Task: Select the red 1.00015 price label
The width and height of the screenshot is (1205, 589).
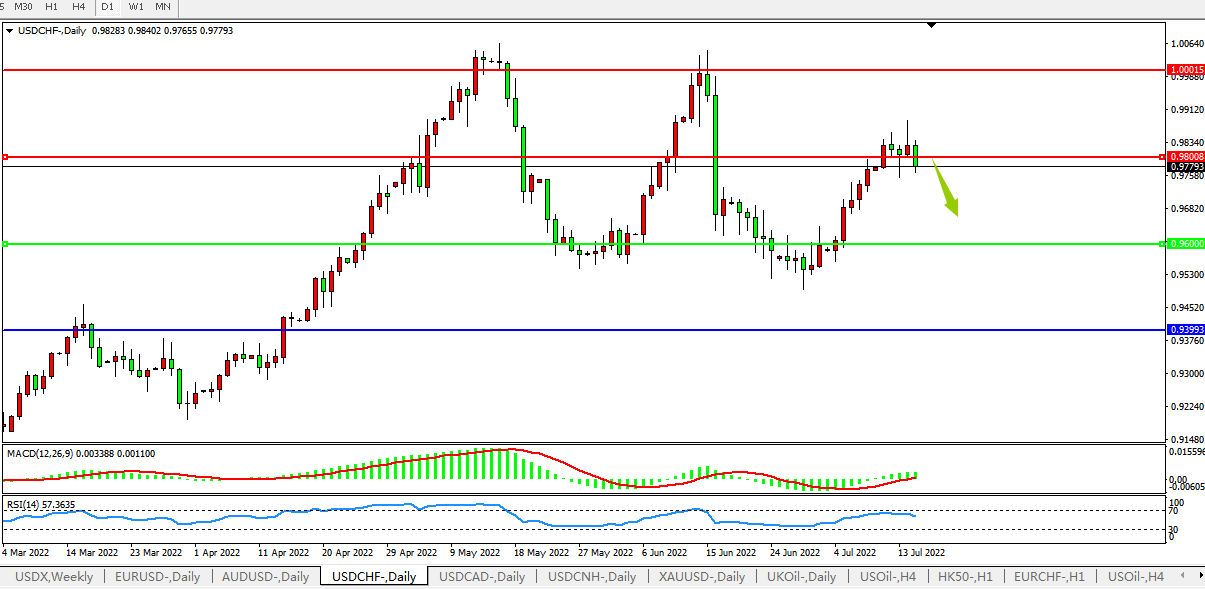Action: (1185, 70)
